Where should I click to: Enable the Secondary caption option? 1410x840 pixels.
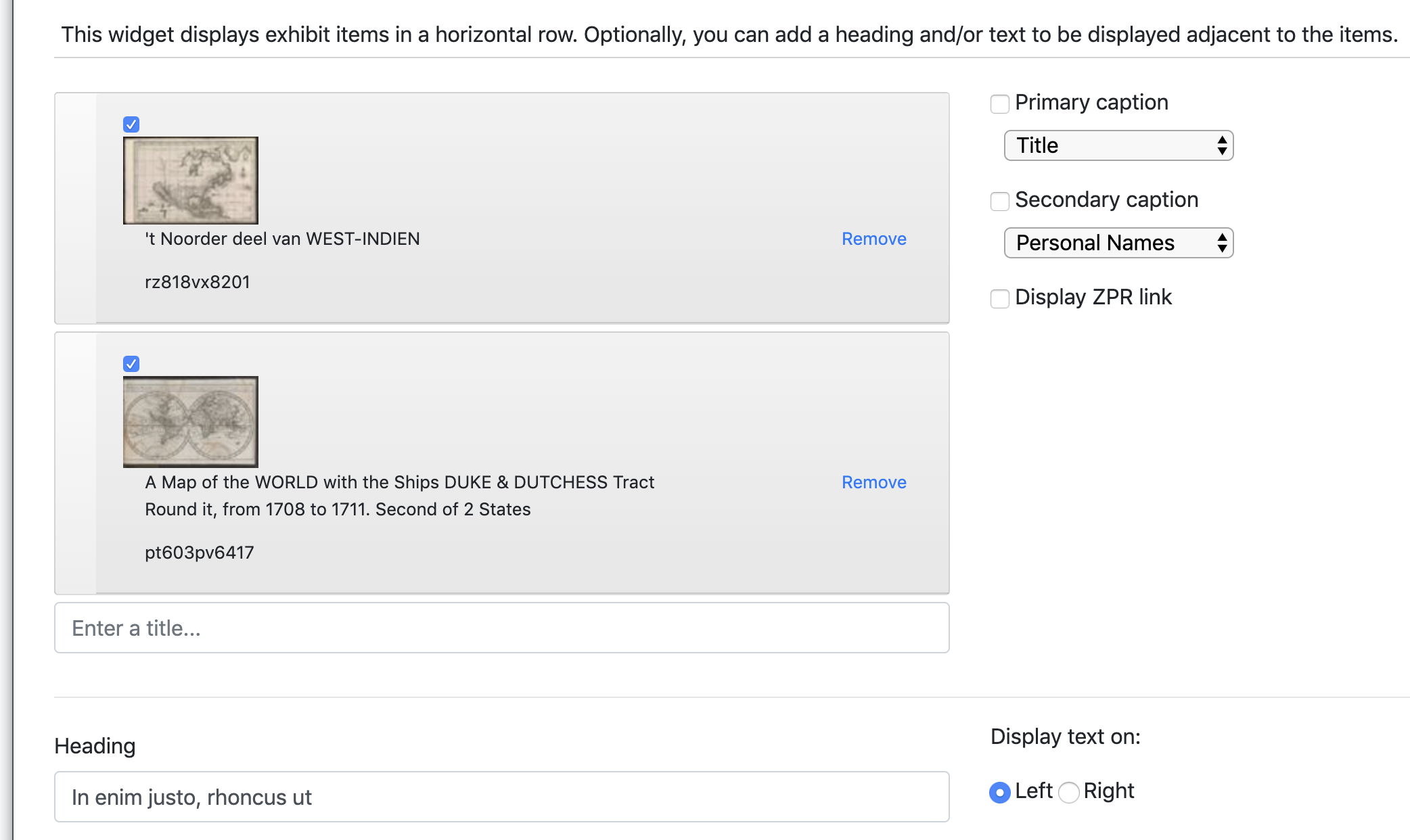(x=999, y=202)
